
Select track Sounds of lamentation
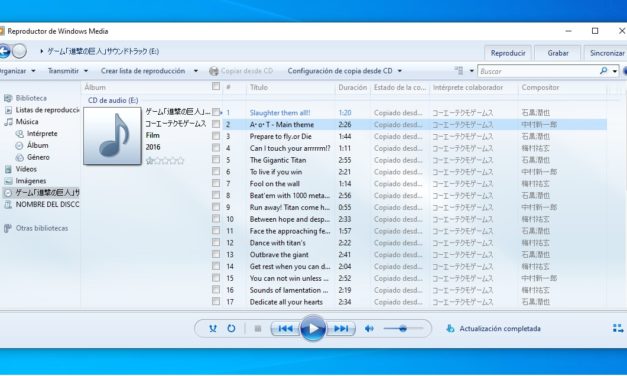(x=289, y=290)
